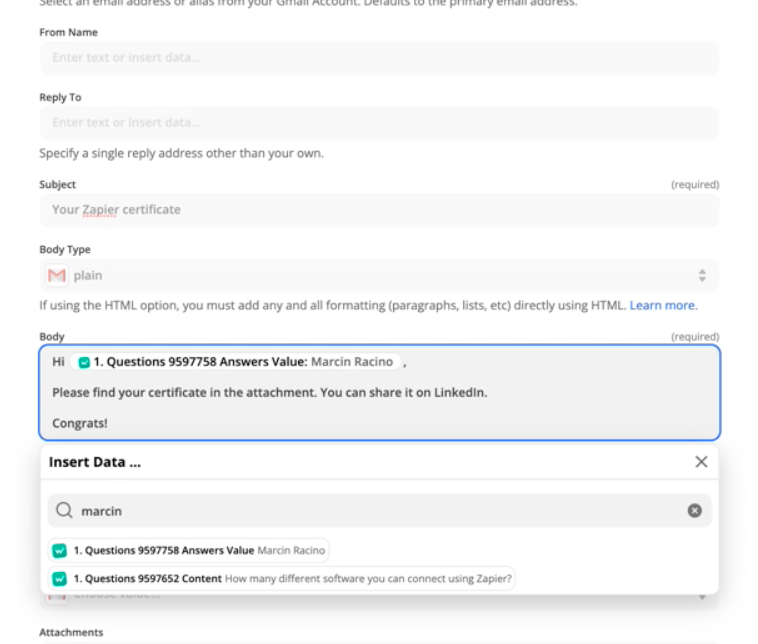758x644 pixels.
Task: Select the 'Questions 9597758 Answers Value' result
Action: (x=188, y=551)
